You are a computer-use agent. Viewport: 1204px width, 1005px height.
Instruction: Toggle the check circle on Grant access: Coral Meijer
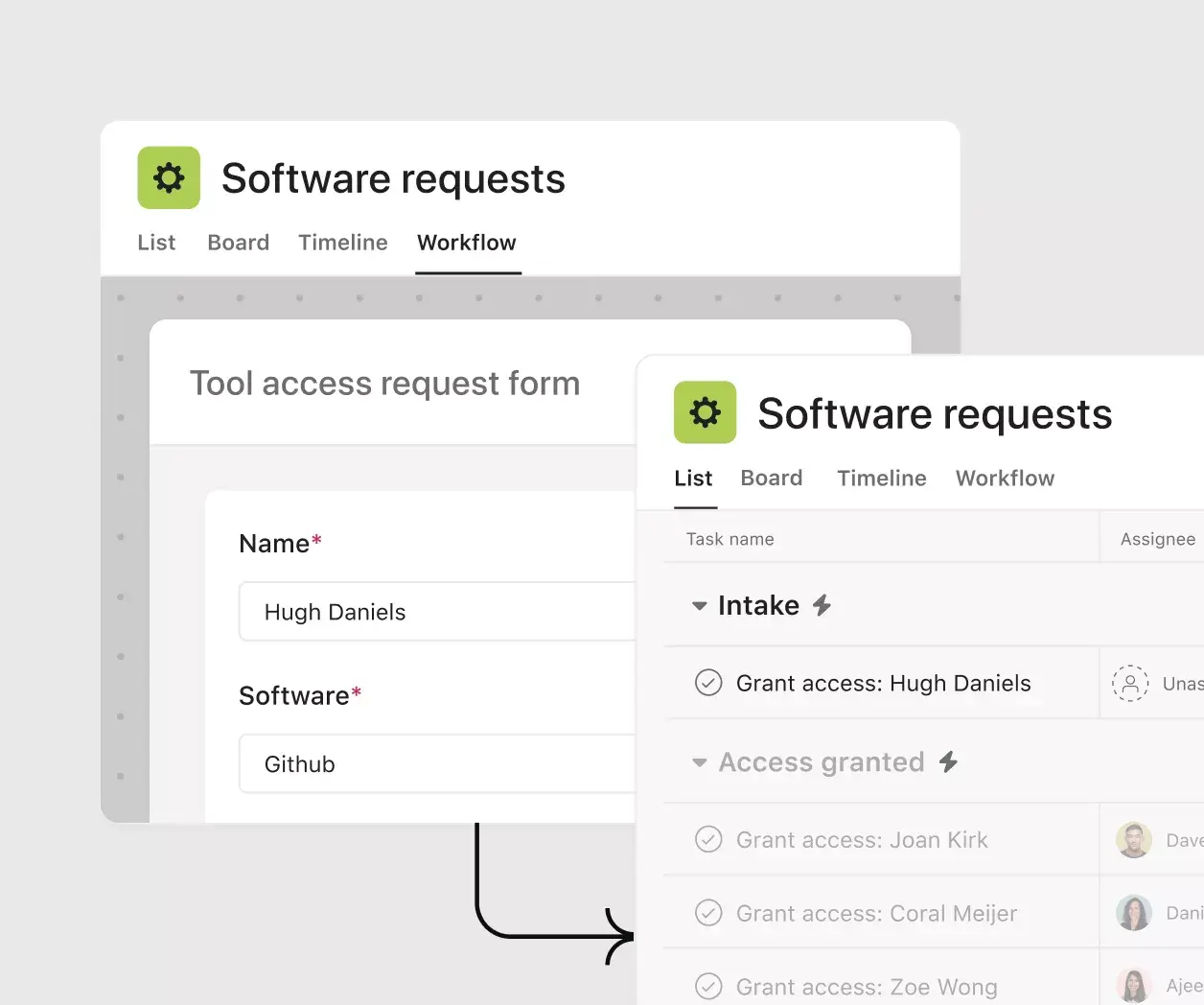708,912
